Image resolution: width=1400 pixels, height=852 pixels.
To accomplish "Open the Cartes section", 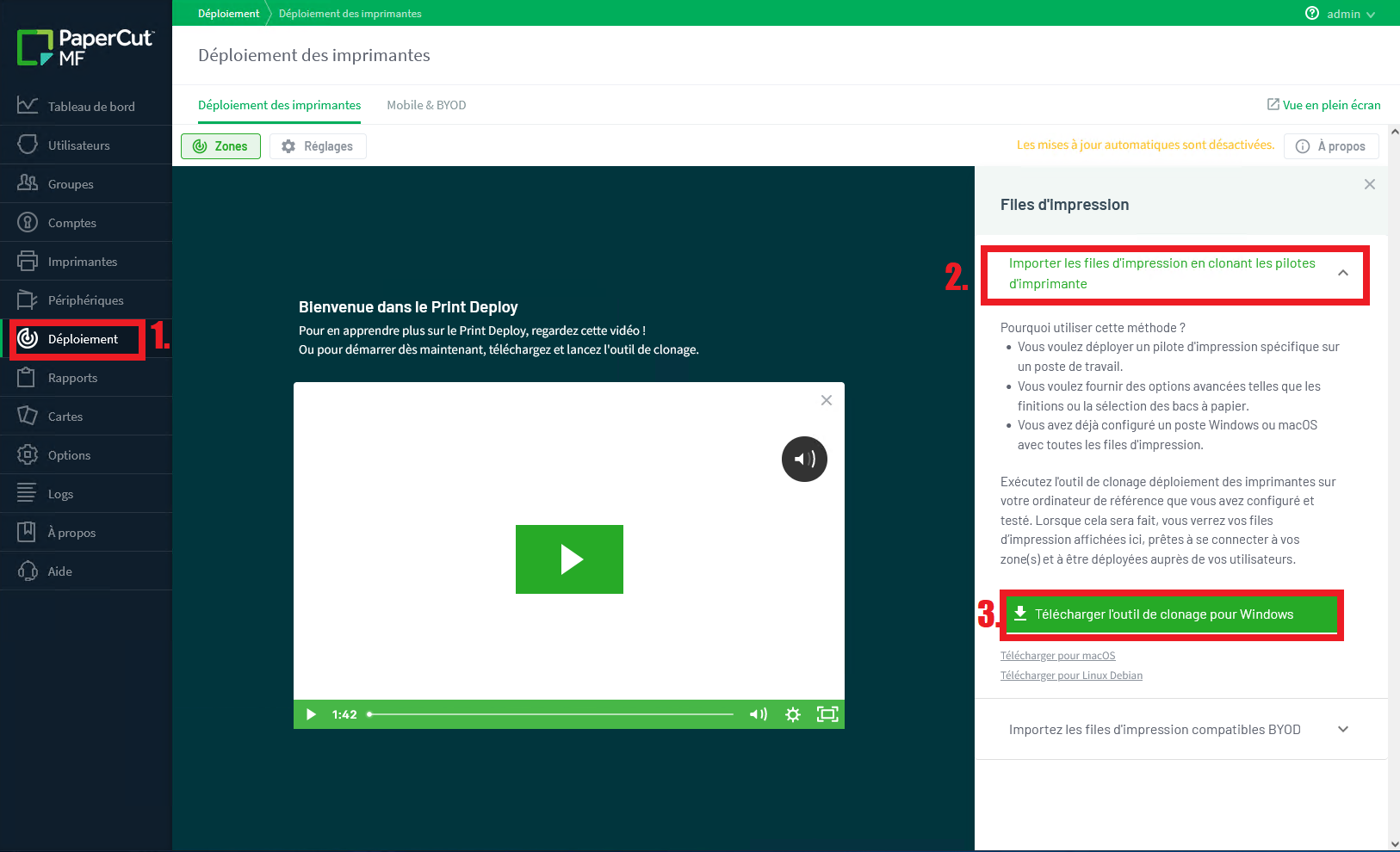I will coord(64,416).
